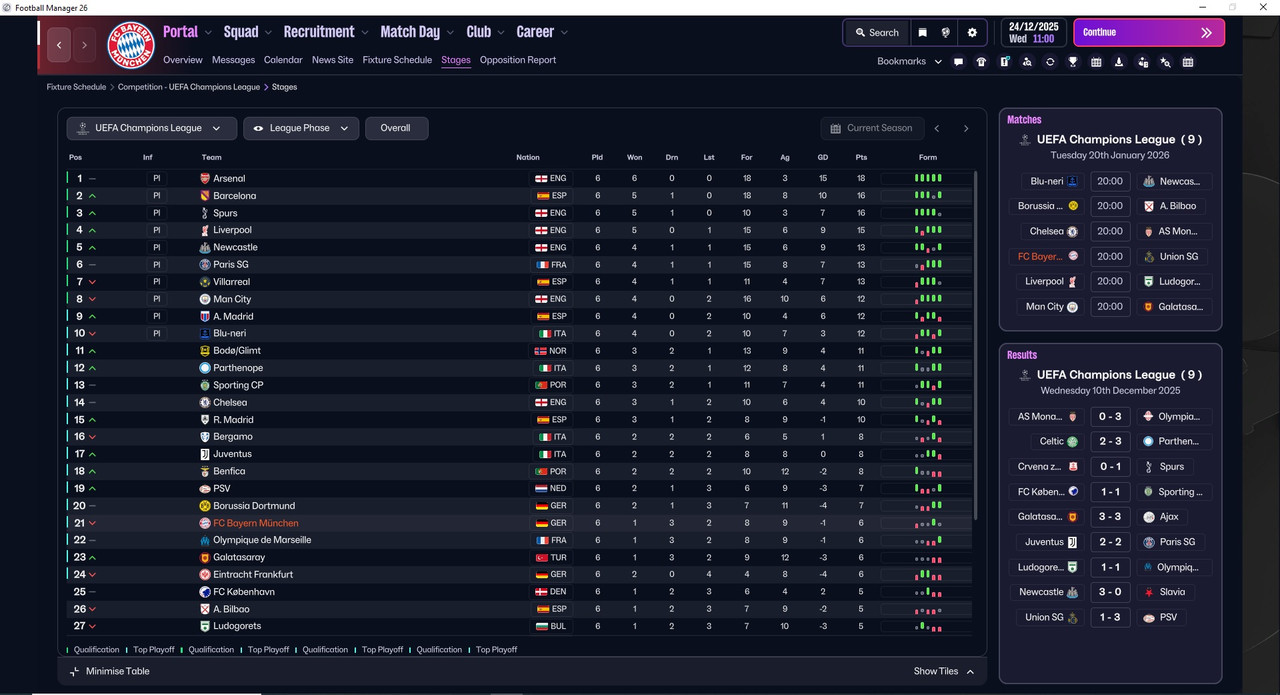Click the Overall filter button
Image resolution: width=1280 pixels, height=695 pixels.
tap(396, 128)
